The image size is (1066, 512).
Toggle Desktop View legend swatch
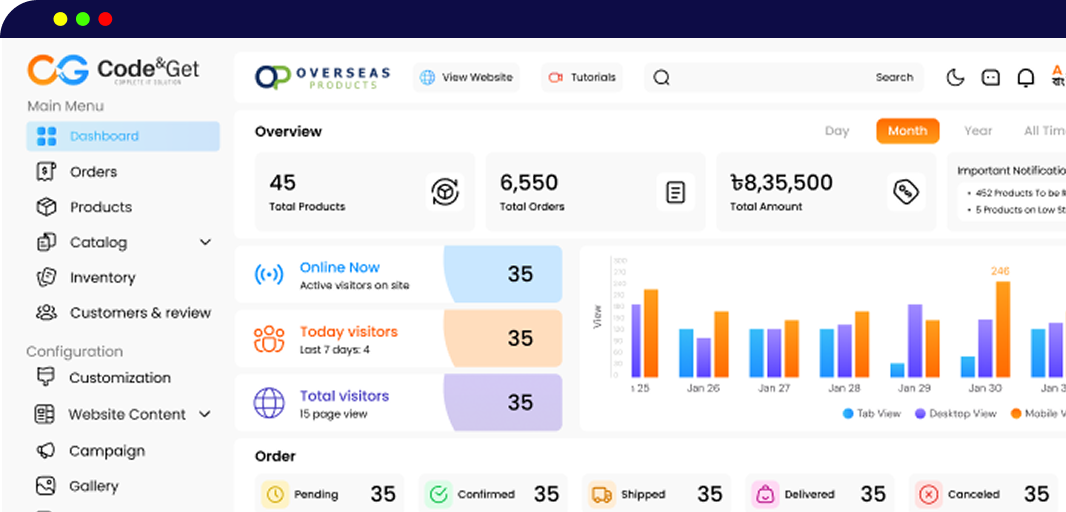coord(921,413)
